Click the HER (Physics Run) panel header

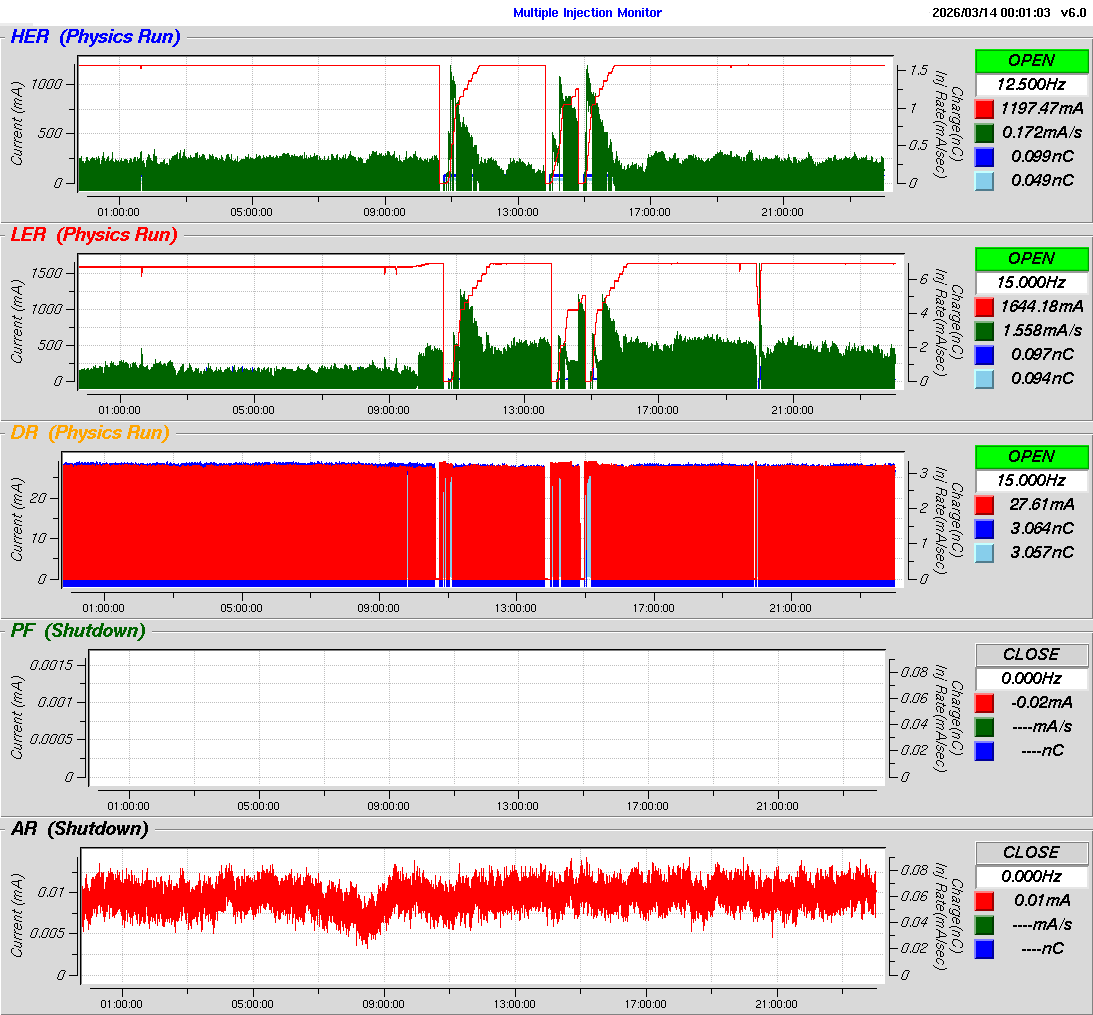[95, 38]
